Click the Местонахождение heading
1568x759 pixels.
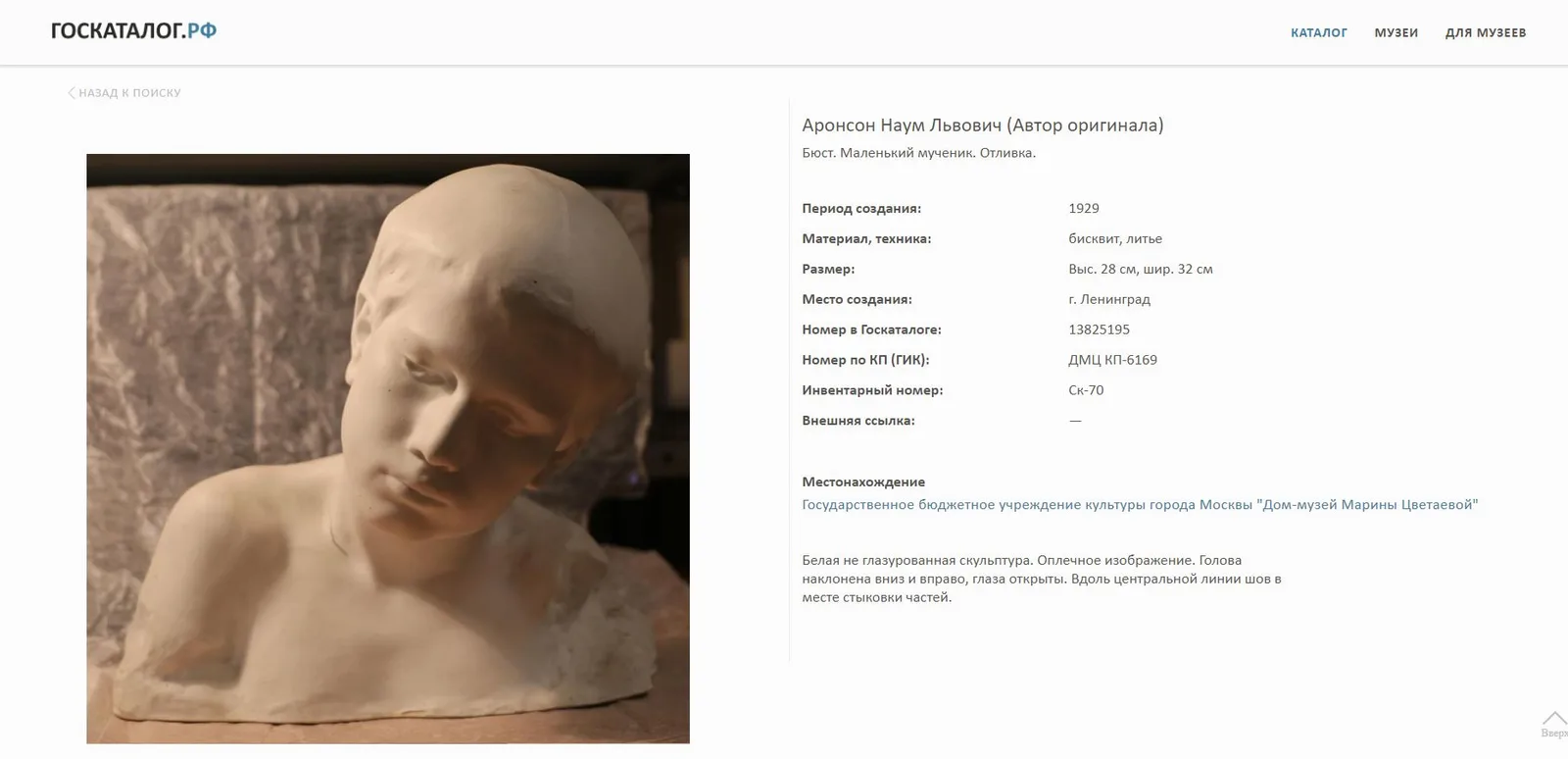pos(863,481)
